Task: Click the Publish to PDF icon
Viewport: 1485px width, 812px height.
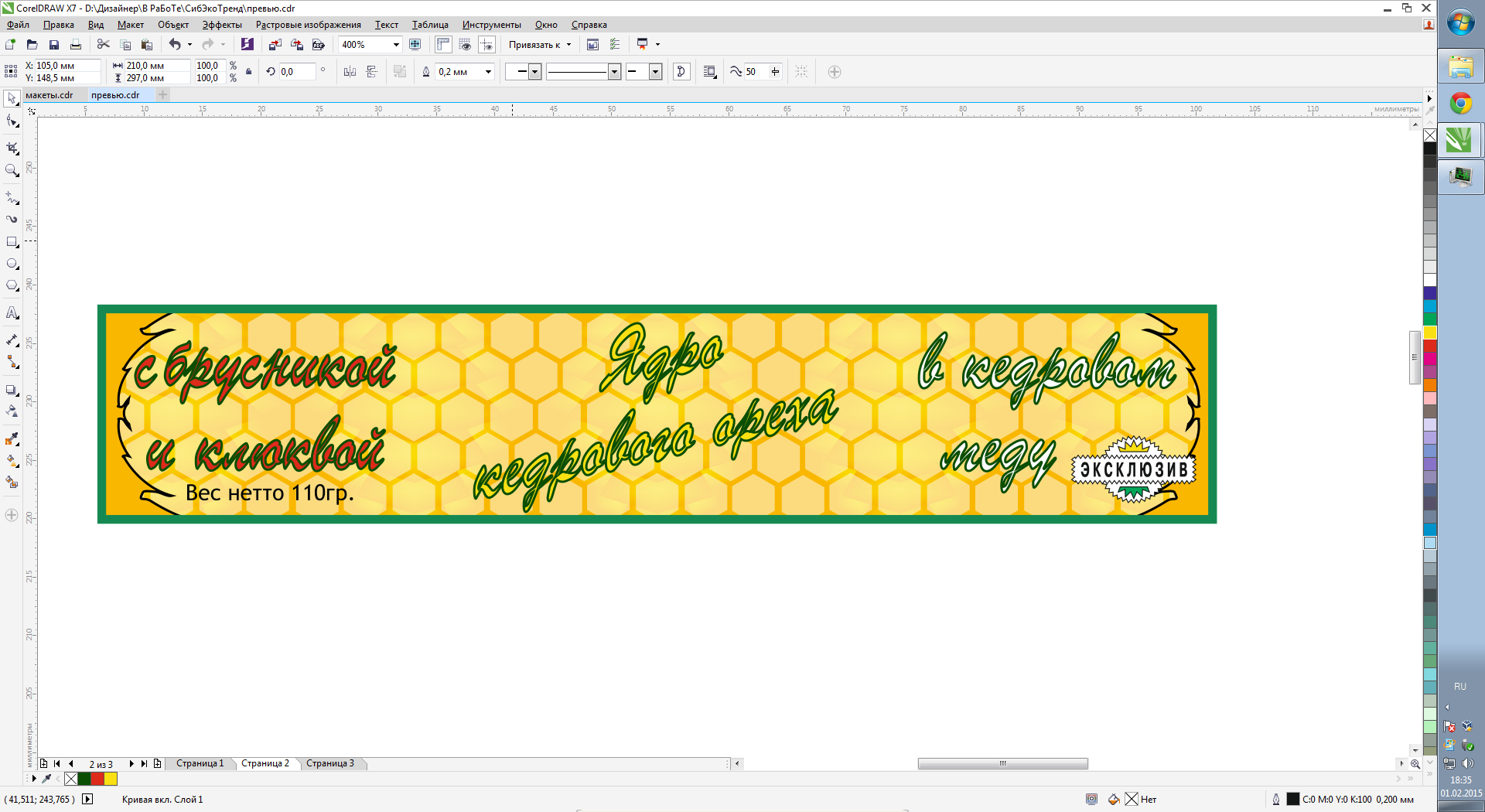Action: 318,45
